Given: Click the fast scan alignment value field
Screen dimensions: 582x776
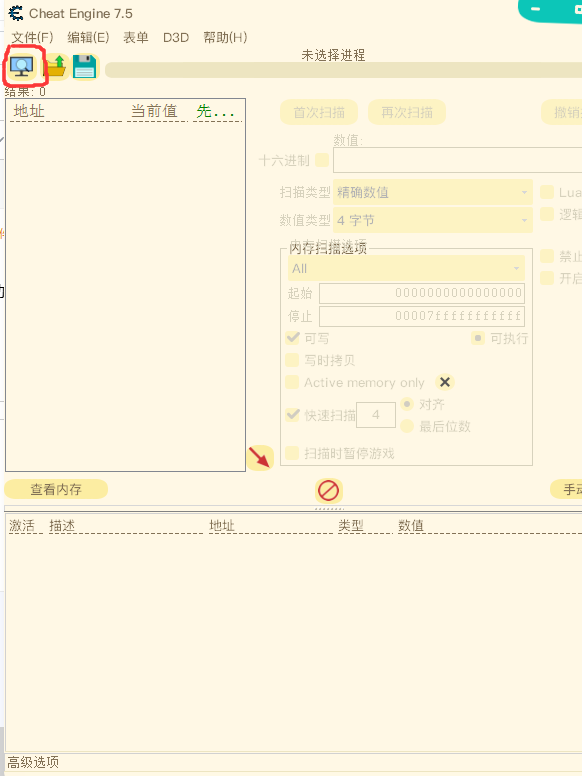Looking at the screenshot, I should pyautogui.click(x=376, y=415).
